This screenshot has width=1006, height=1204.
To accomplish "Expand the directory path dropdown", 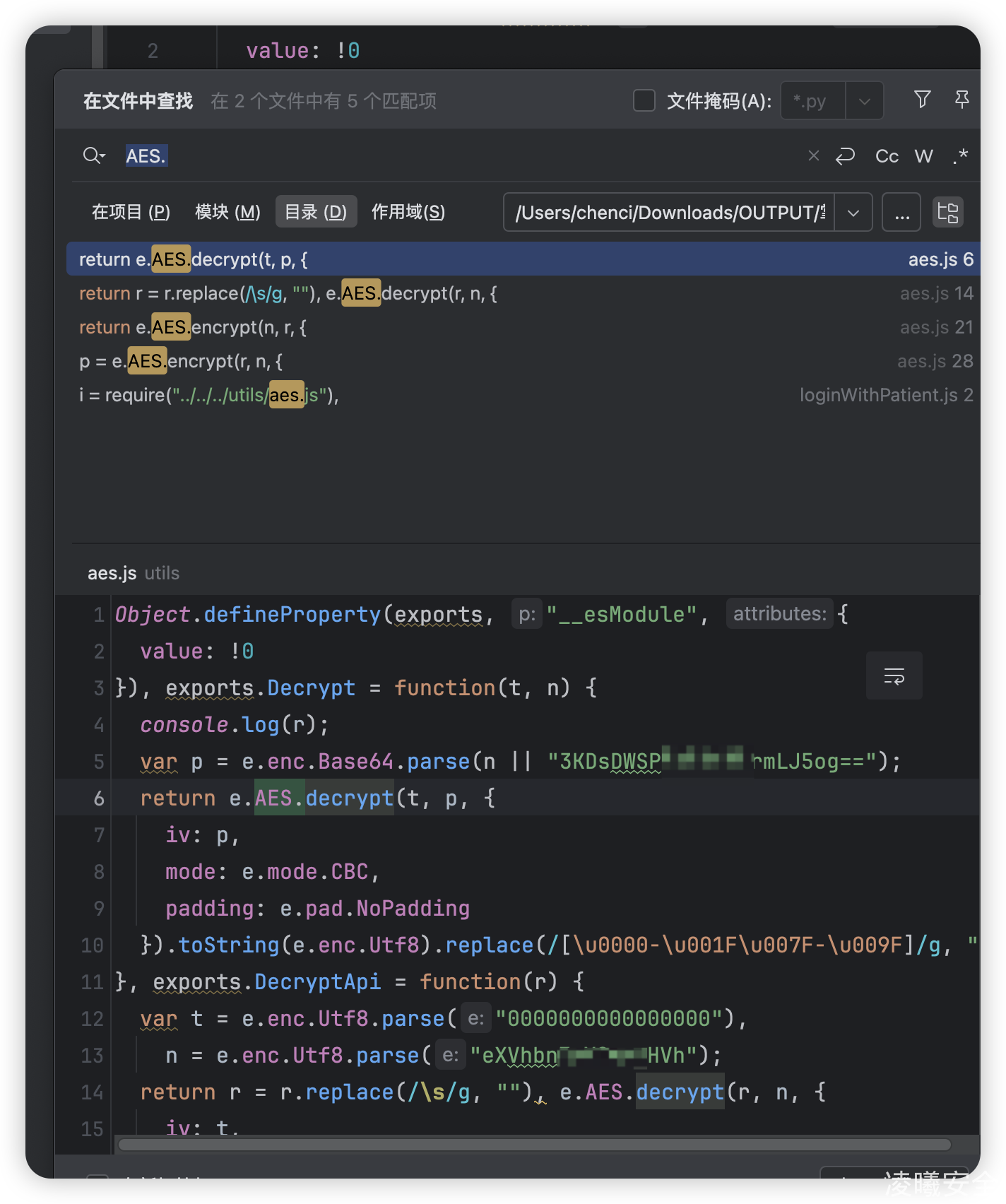I will (853, 213).
